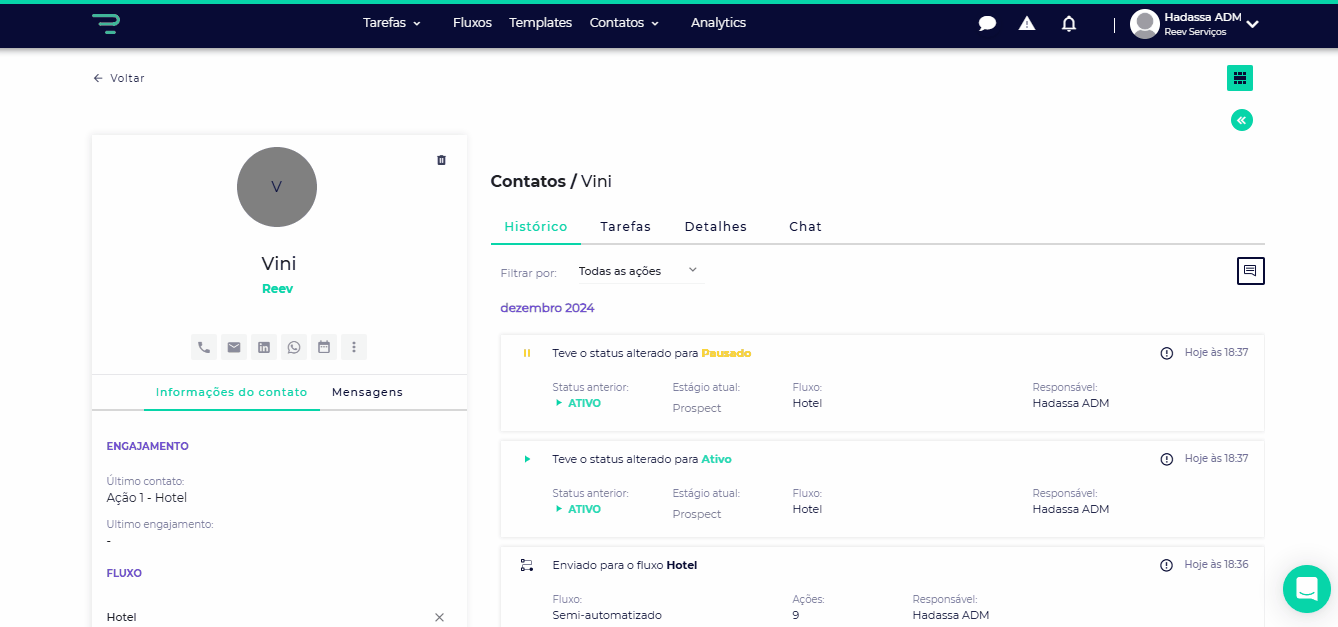Remove the Hotel fluxo with X
Image resolution: width=1338 pixels, height=627 pixels.
coord(439,617)
